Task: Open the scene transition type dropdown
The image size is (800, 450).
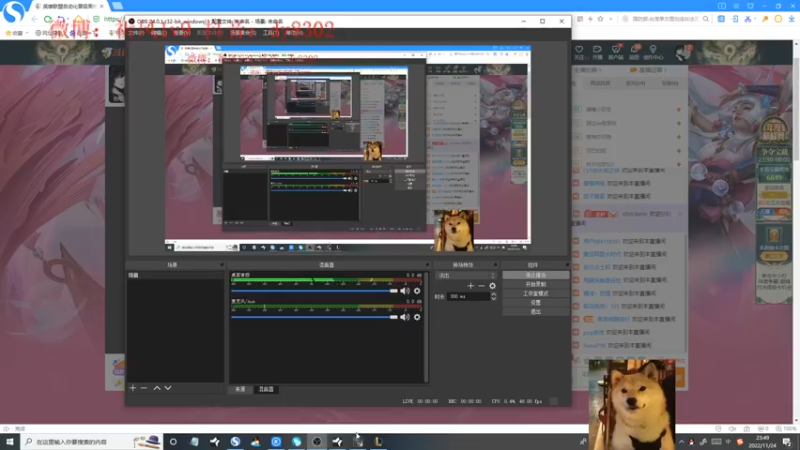Action: pos(466,276)
